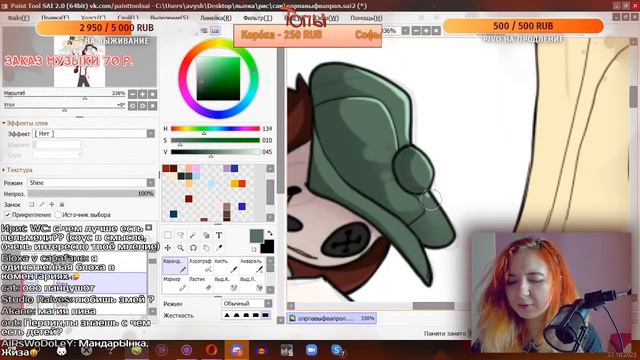Toggle the Источник выбора option

[x=58, y=215]
